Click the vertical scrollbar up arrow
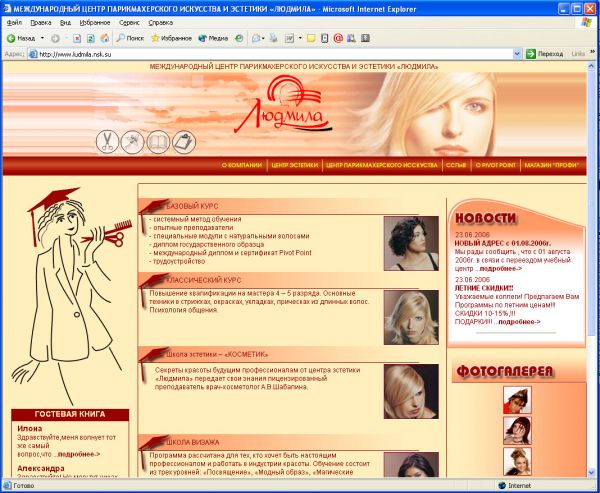The width and height of the screenshot is (600, 493). click(x=592, y=66)
